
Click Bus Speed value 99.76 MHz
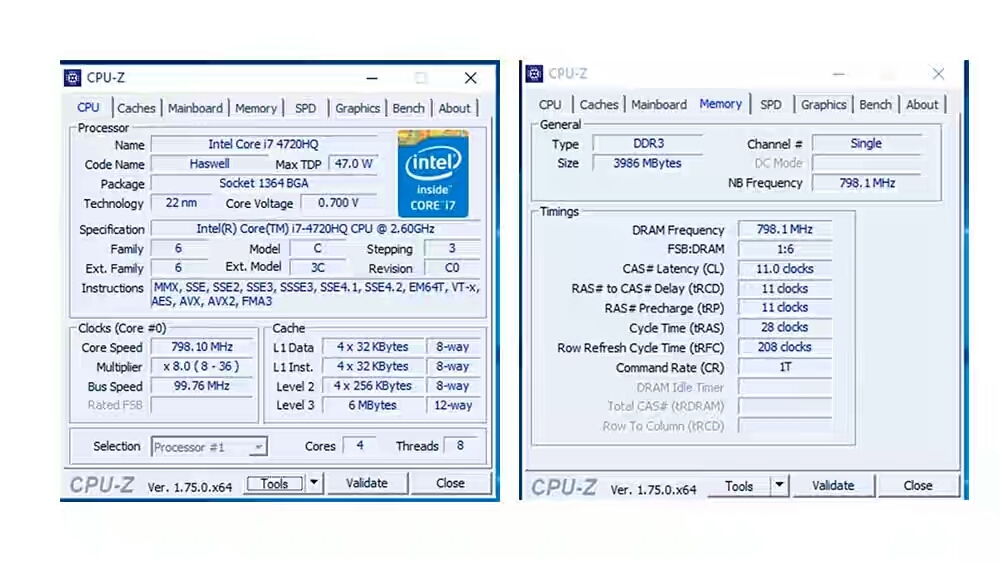click(x=202, y=386)
